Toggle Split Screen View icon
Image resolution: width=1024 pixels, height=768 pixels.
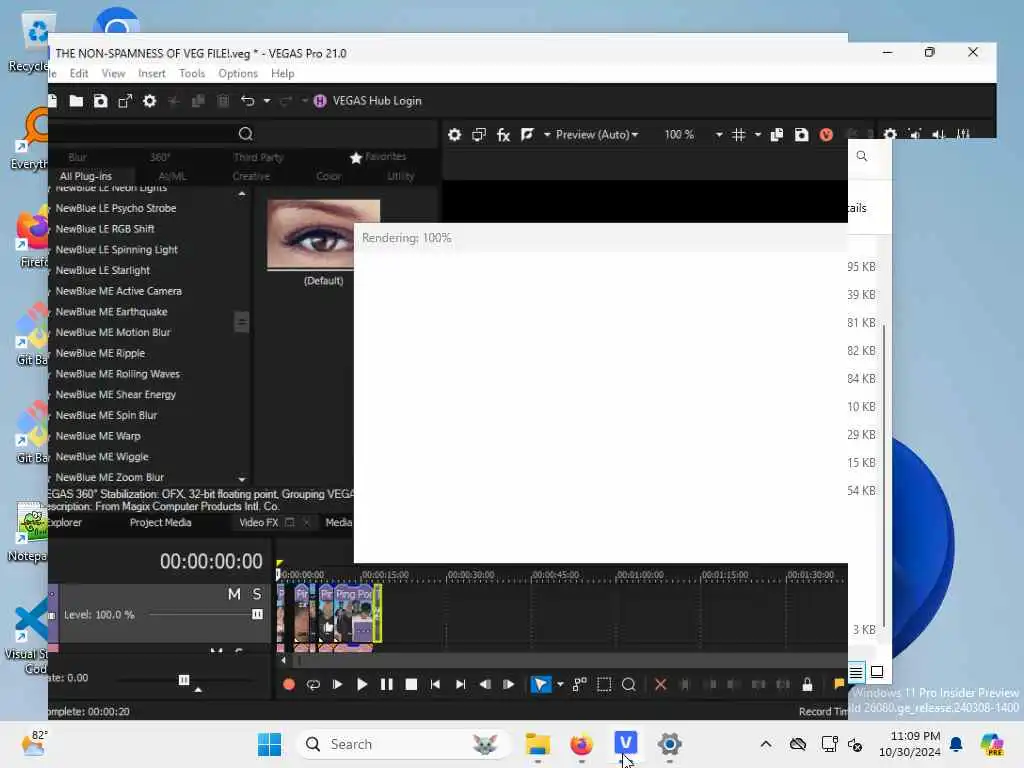click(x=527, y=135)
